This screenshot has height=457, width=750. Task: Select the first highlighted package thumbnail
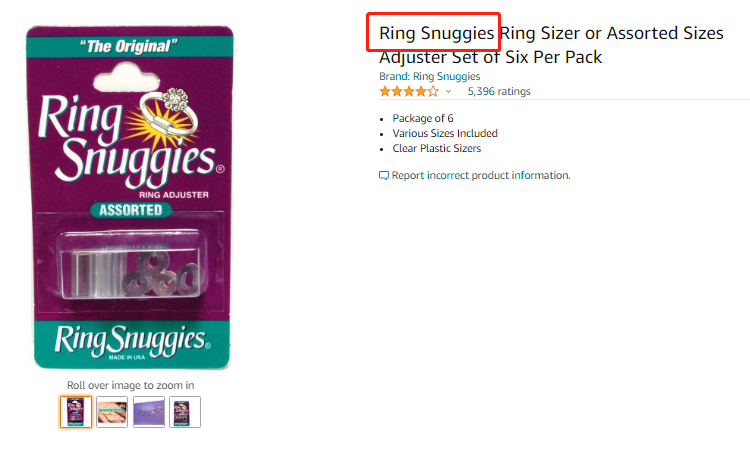76,412
